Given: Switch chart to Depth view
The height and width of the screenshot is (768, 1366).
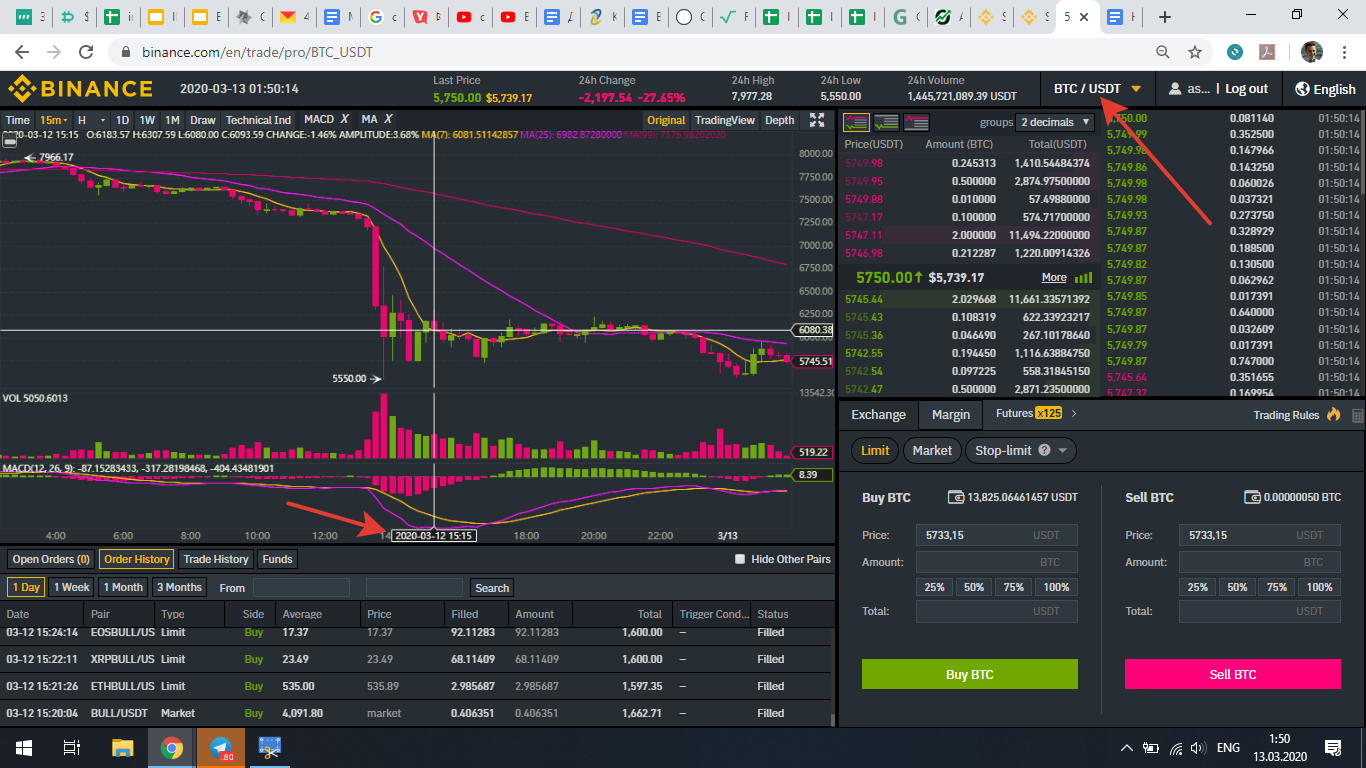Looking at the screenshot, I should [x=779, y=120].
